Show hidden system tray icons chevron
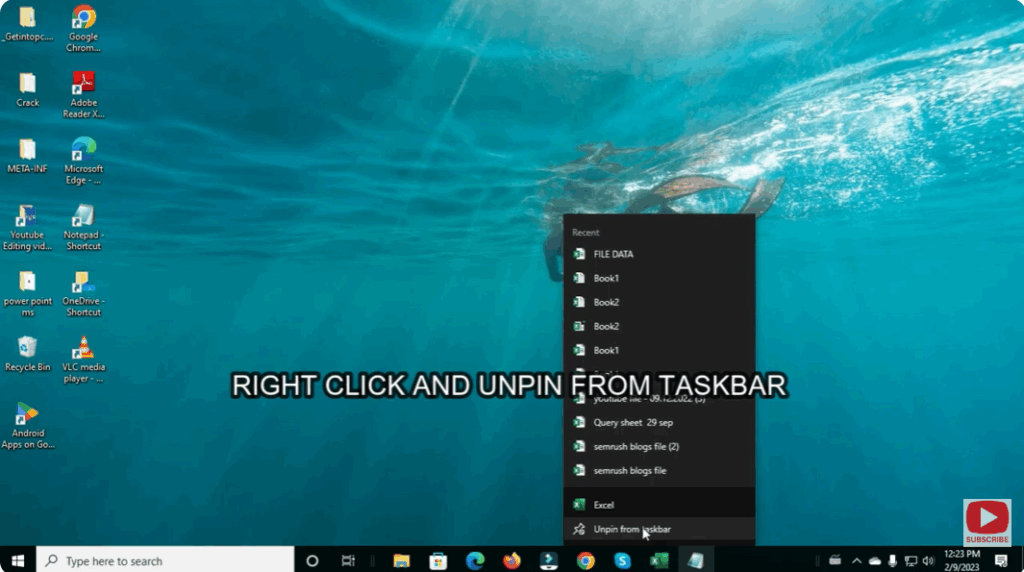This screenshot has height=572, width=1024. pos(856,560)
